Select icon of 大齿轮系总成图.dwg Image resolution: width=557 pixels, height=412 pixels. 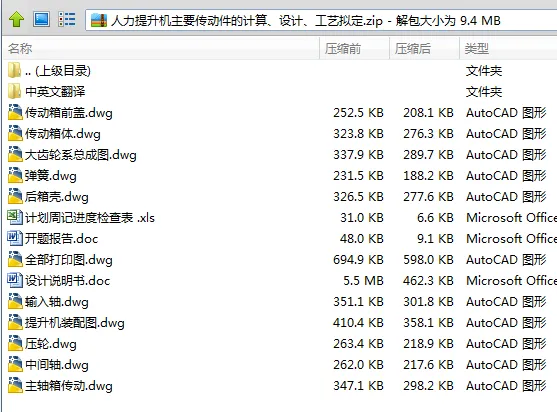tap(15, 154)
